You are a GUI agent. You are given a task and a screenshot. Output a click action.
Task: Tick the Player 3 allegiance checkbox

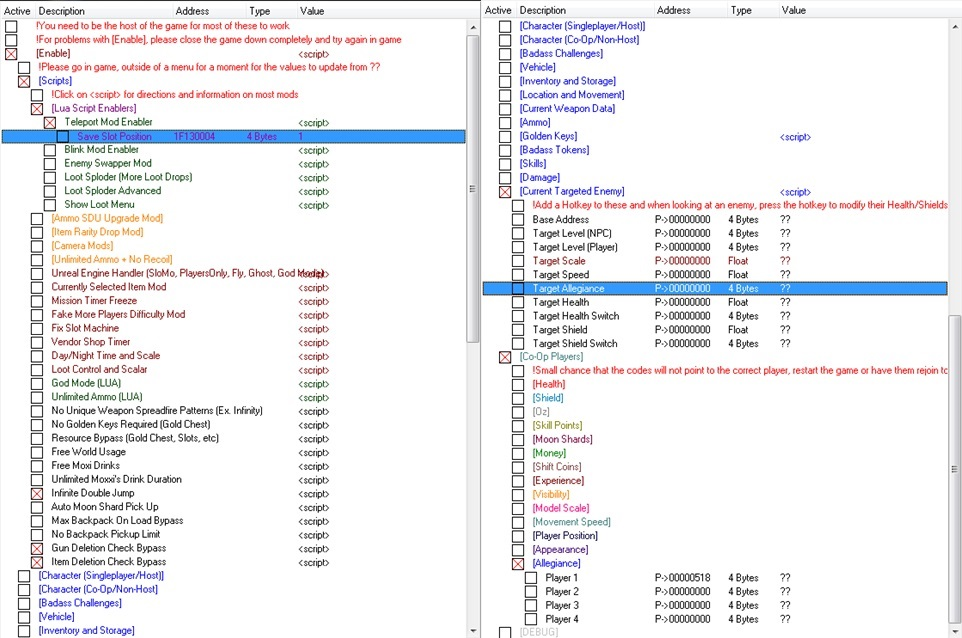pos(531,606)
